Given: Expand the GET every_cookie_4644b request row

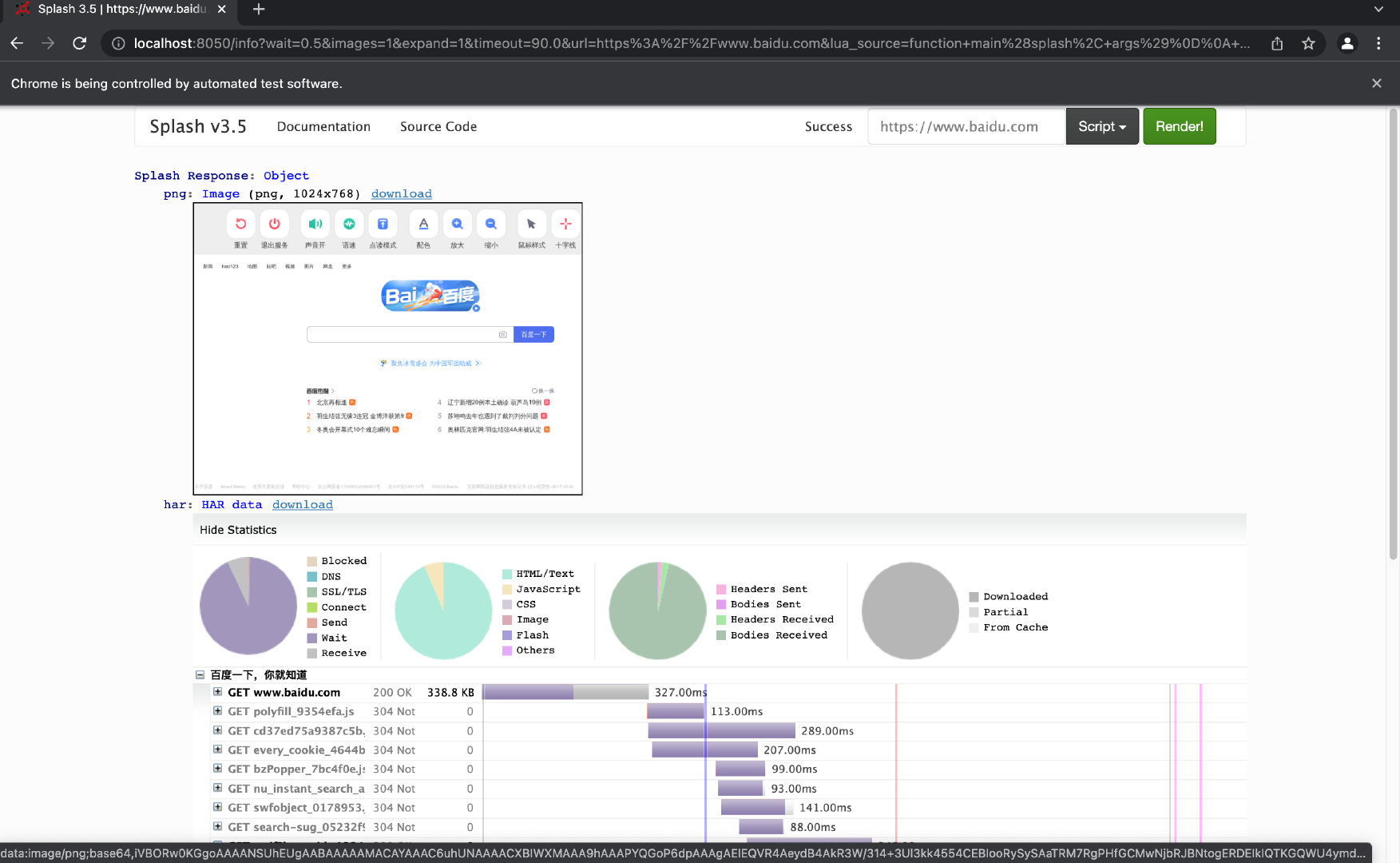Looking at the screenshot, I should click(x=217, y=750).
